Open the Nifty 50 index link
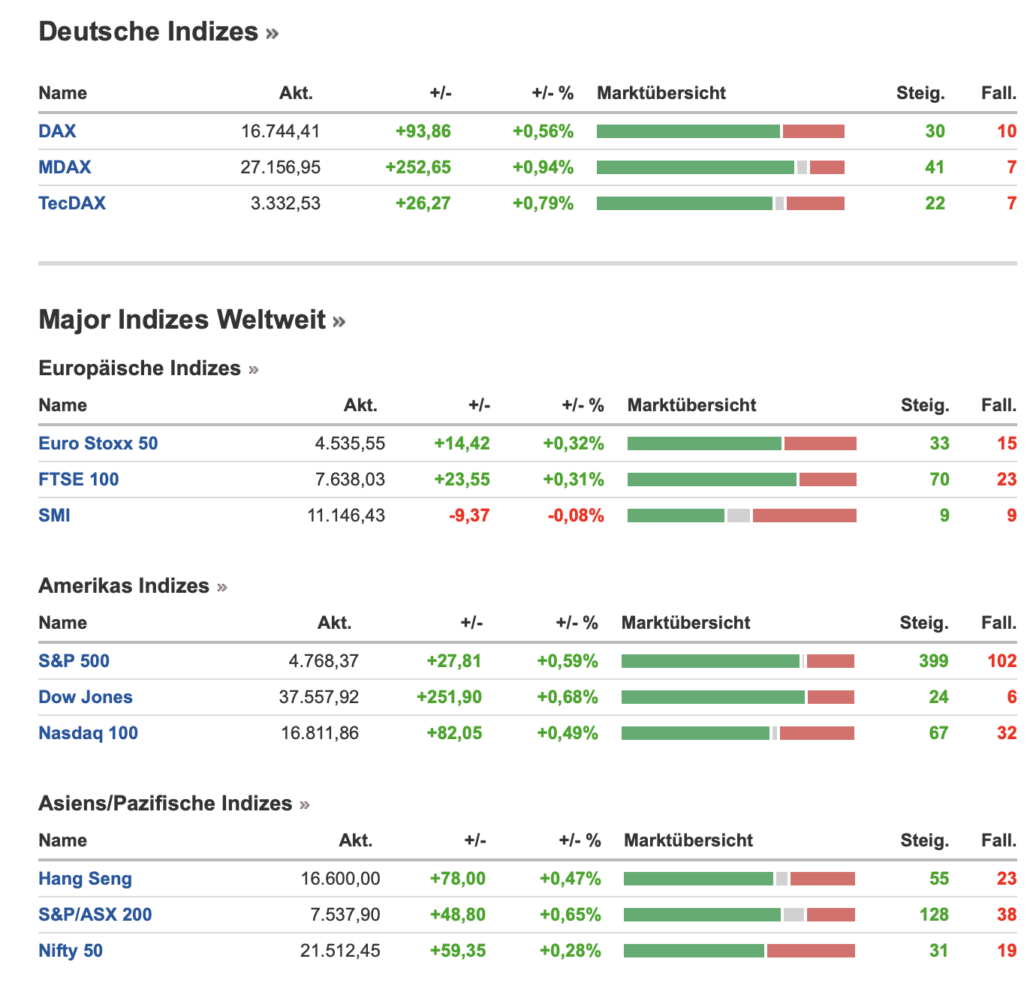This screenshot has height=989, width=1030. 70,951
